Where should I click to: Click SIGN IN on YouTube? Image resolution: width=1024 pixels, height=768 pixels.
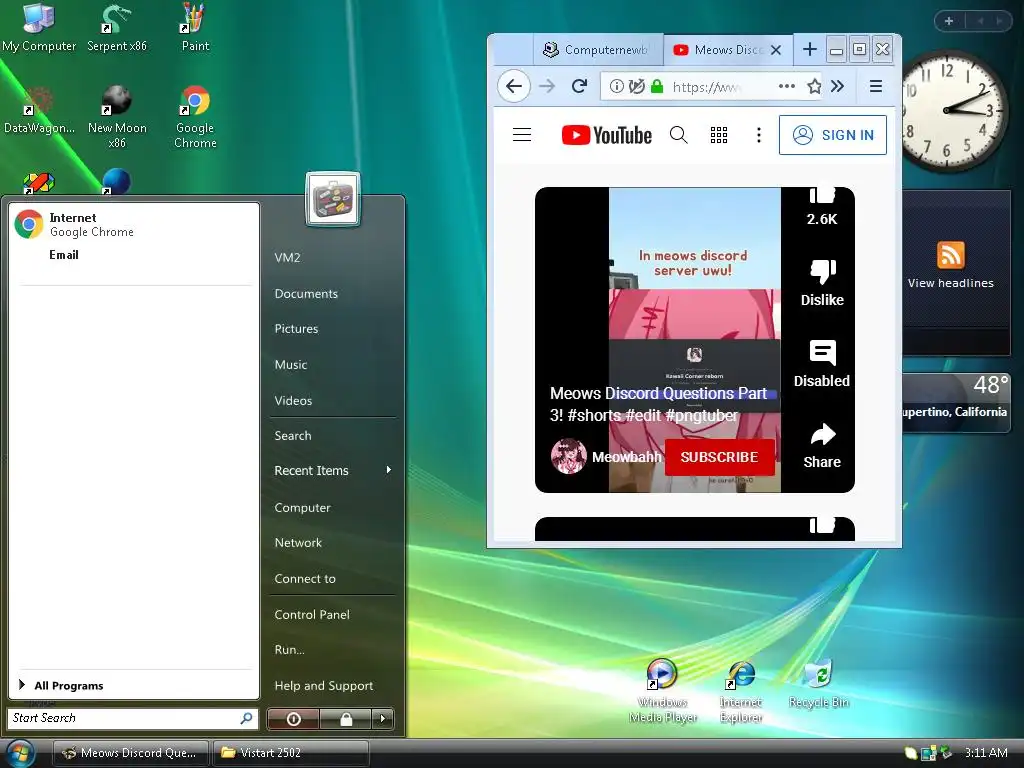(x=833, y=135)
